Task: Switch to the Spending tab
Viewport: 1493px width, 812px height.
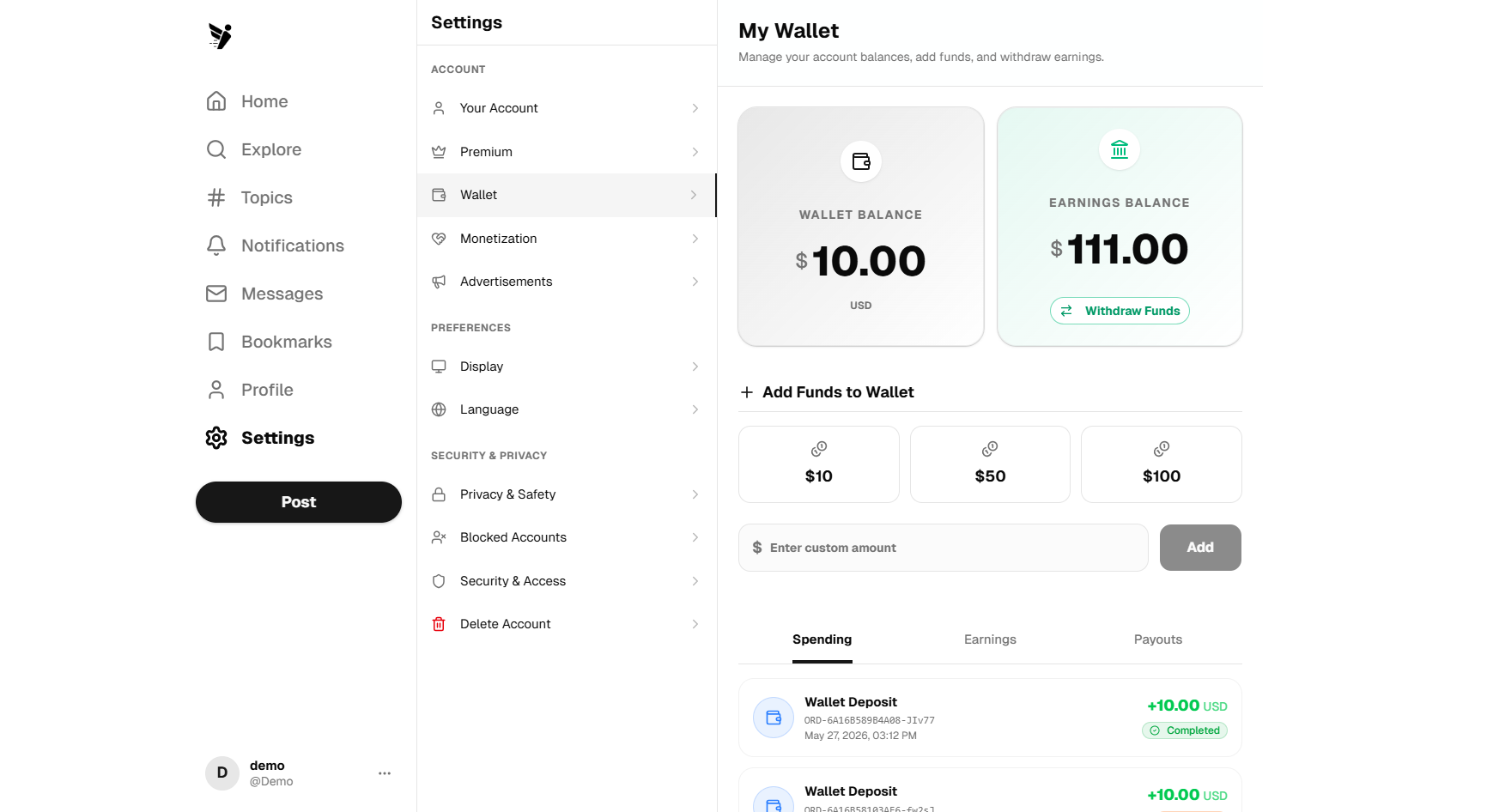Action: [822, 639]
